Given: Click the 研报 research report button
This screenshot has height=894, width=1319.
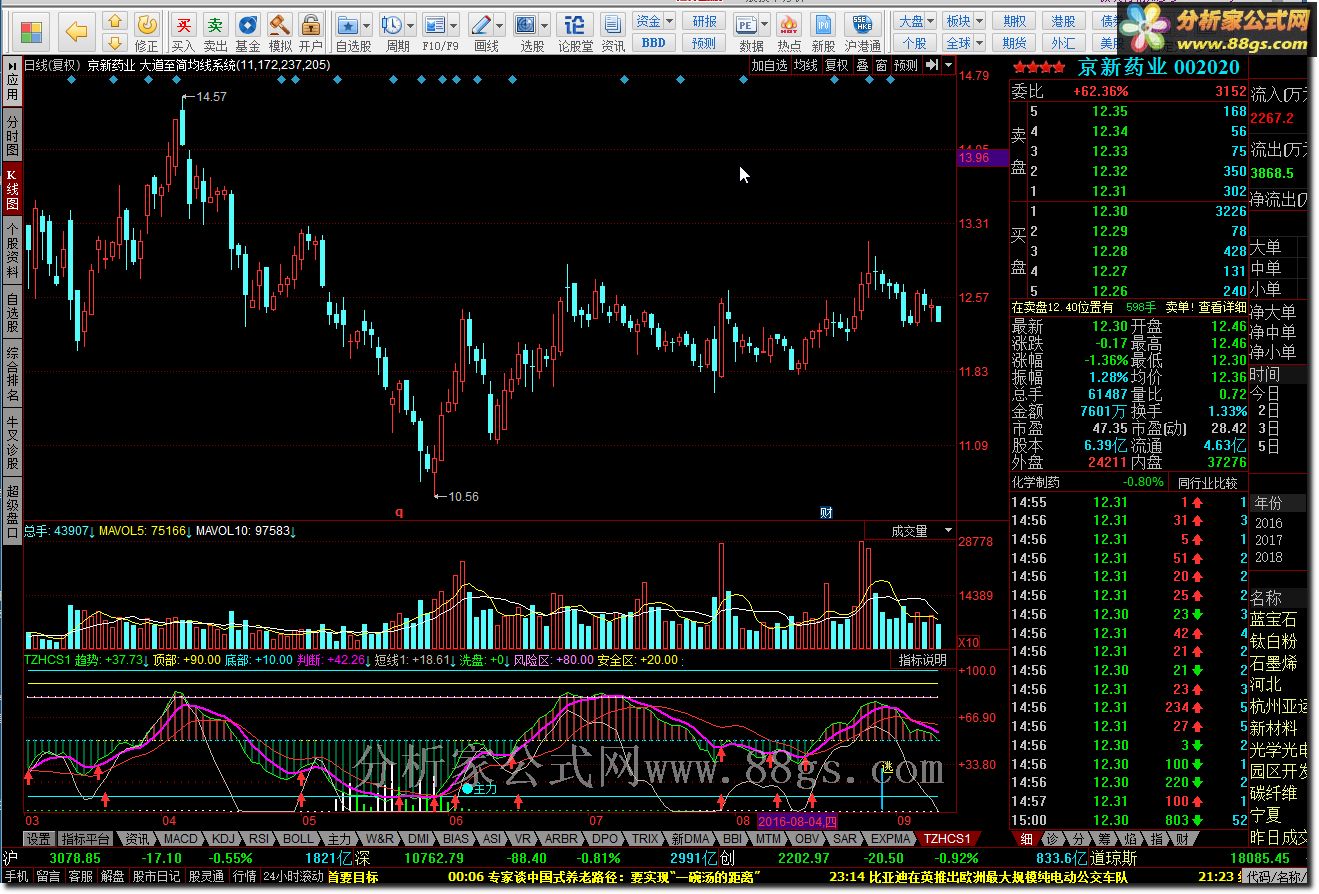Looking at the screenshot, I should 705,21.
